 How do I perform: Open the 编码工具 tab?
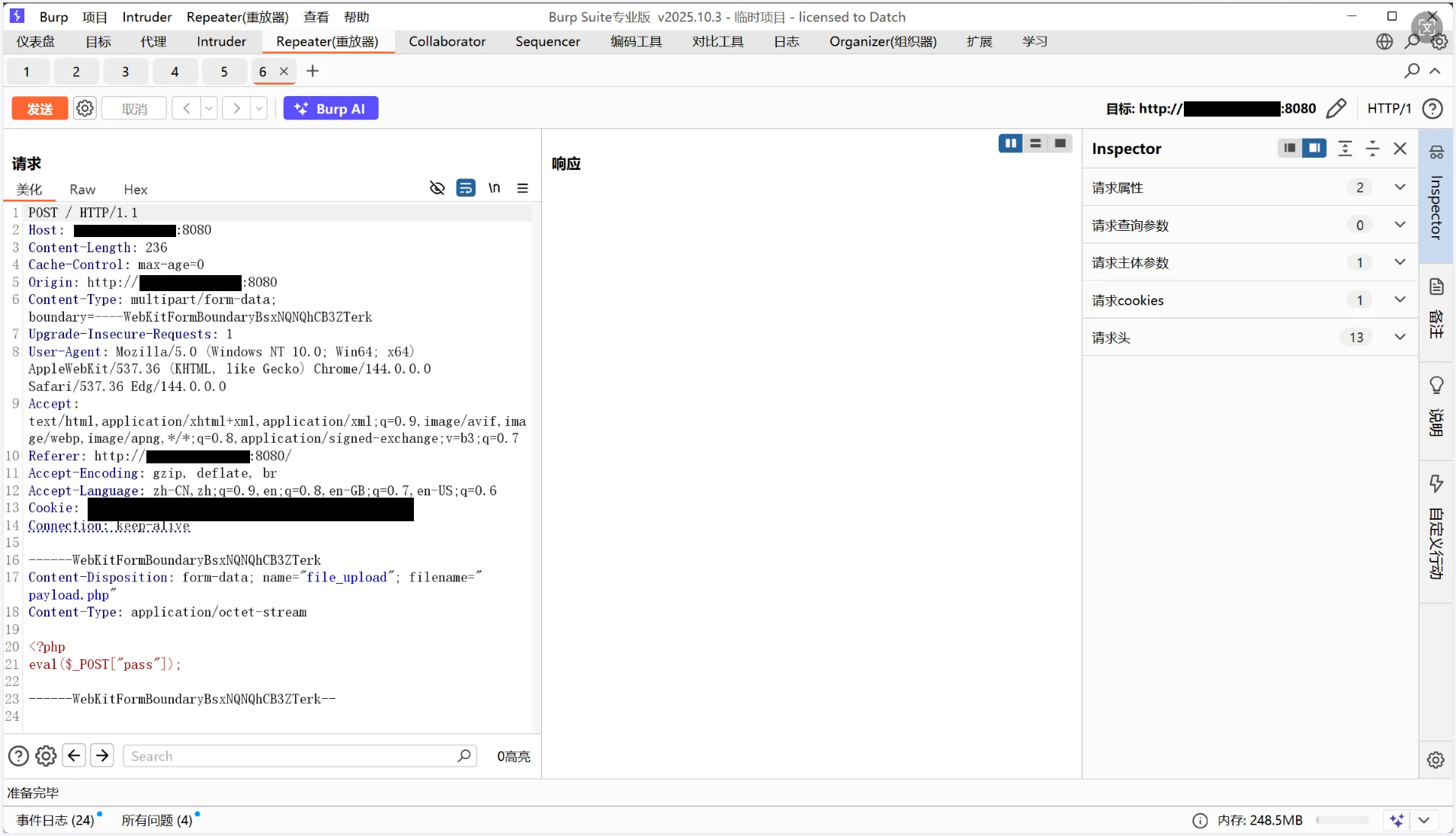(x=637, y=42)
